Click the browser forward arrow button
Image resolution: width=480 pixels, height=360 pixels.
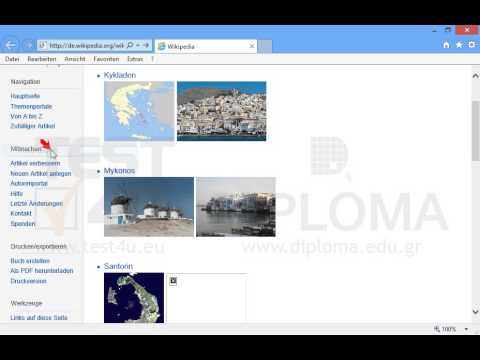(x=28, y=45)
